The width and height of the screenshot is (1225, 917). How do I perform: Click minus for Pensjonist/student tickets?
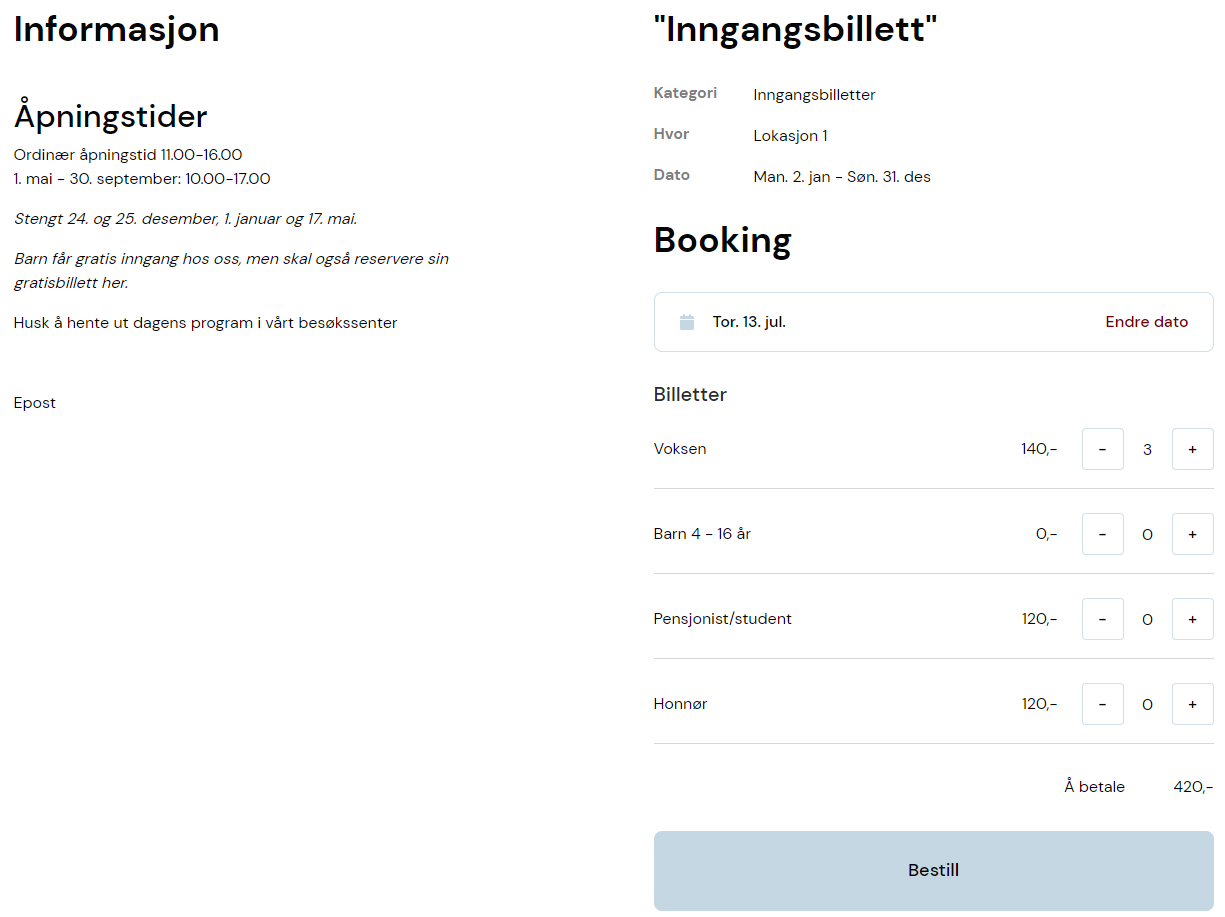tap(1103, 619)
